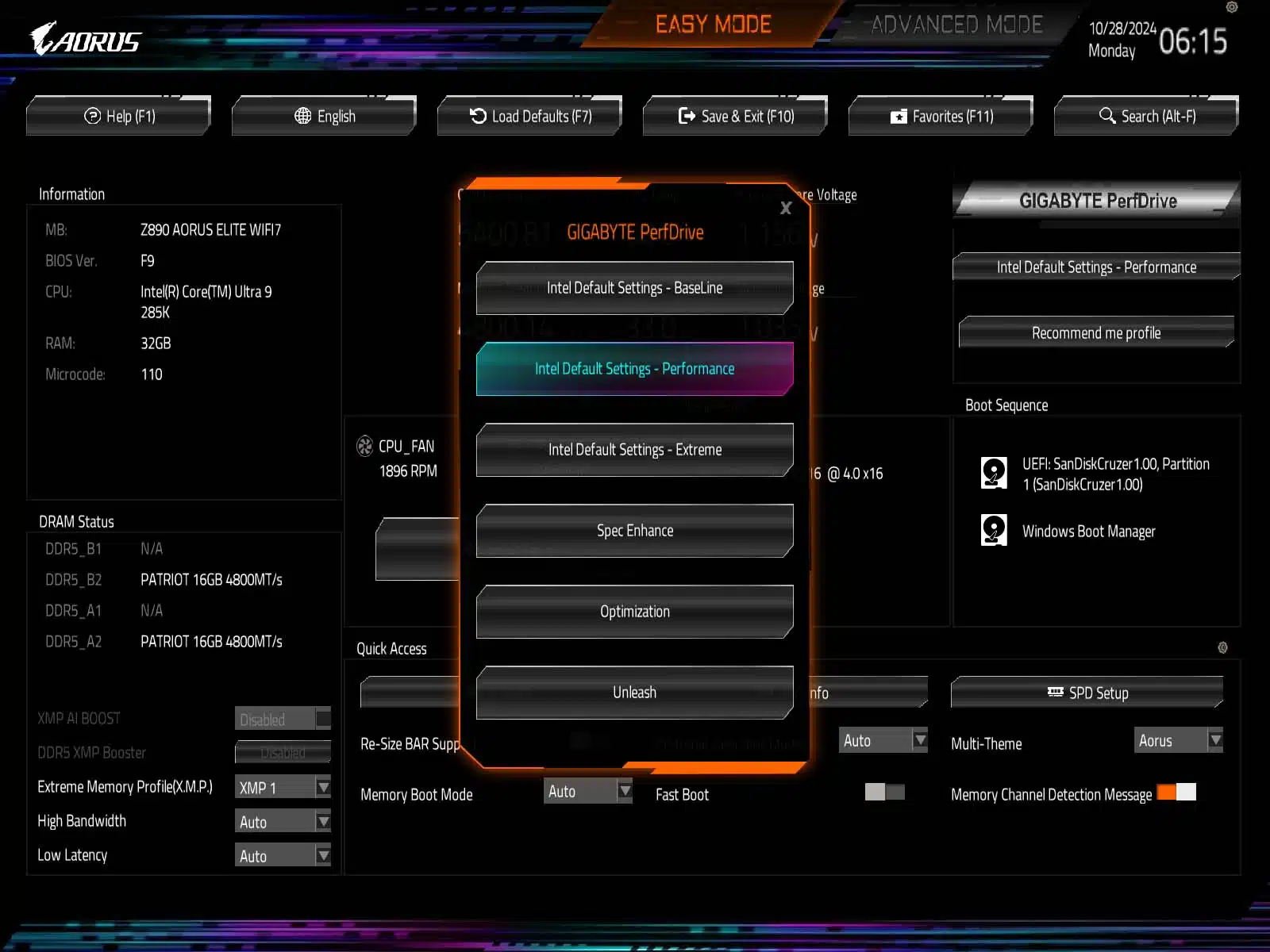Open the Quick Access gear settings
Viewport: 1270px width, 952px height.
click(1222, 647)
